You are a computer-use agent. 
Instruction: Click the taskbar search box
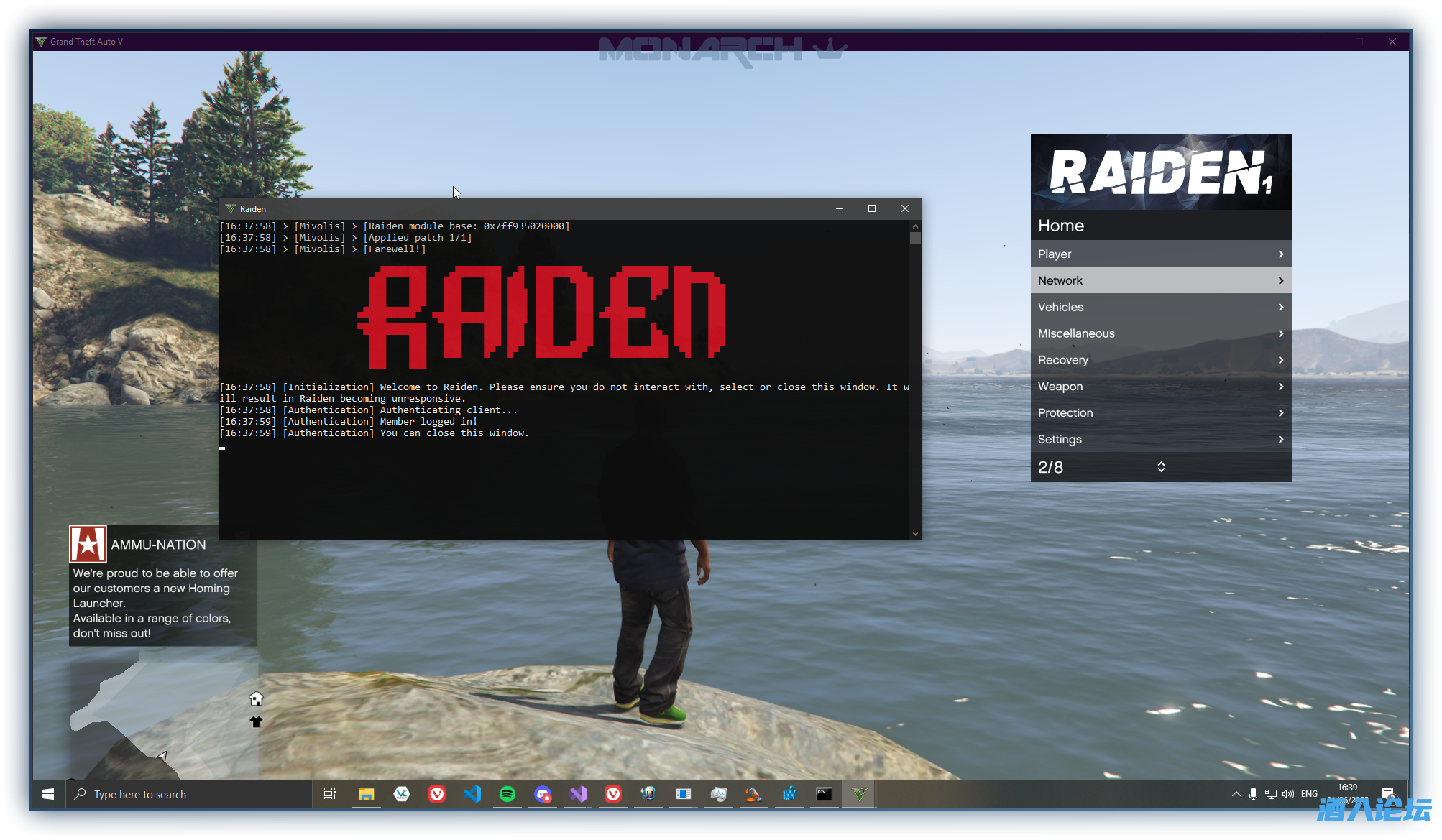click(189, 794)
